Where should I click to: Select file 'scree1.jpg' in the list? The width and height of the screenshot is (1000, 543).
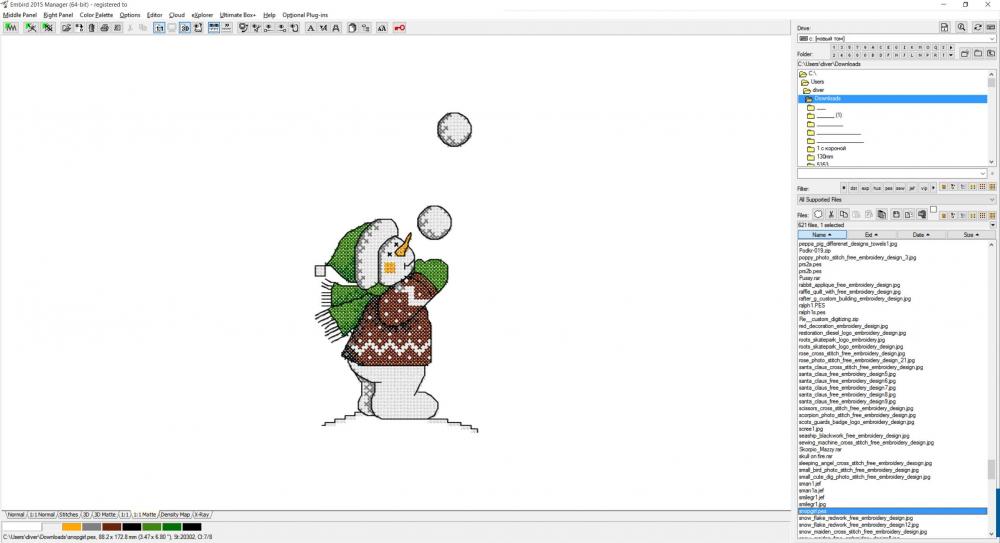pyautogui.click(x=811, y=429)
